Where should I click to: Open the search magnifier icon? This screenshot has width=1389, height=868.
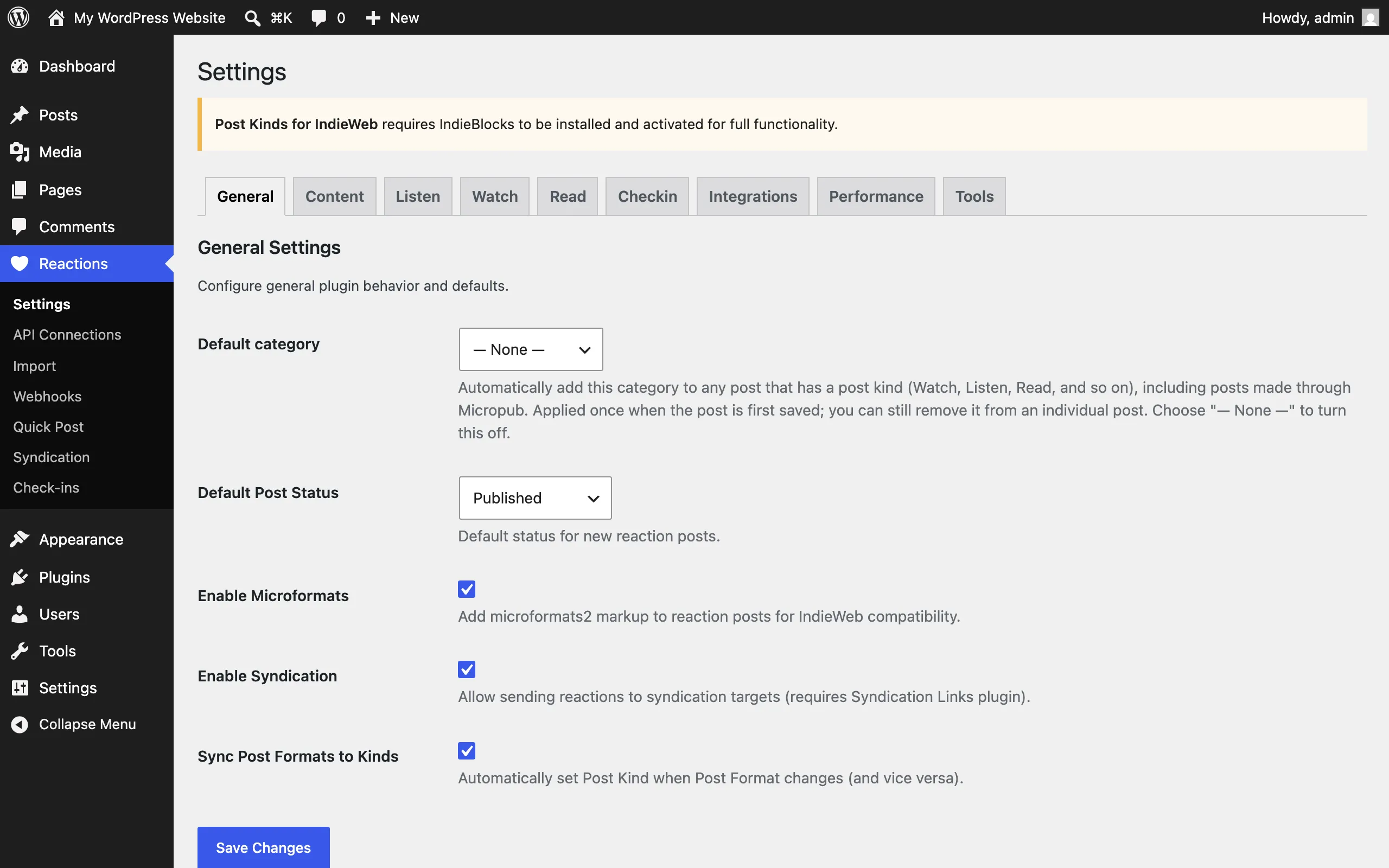(252, 18)
